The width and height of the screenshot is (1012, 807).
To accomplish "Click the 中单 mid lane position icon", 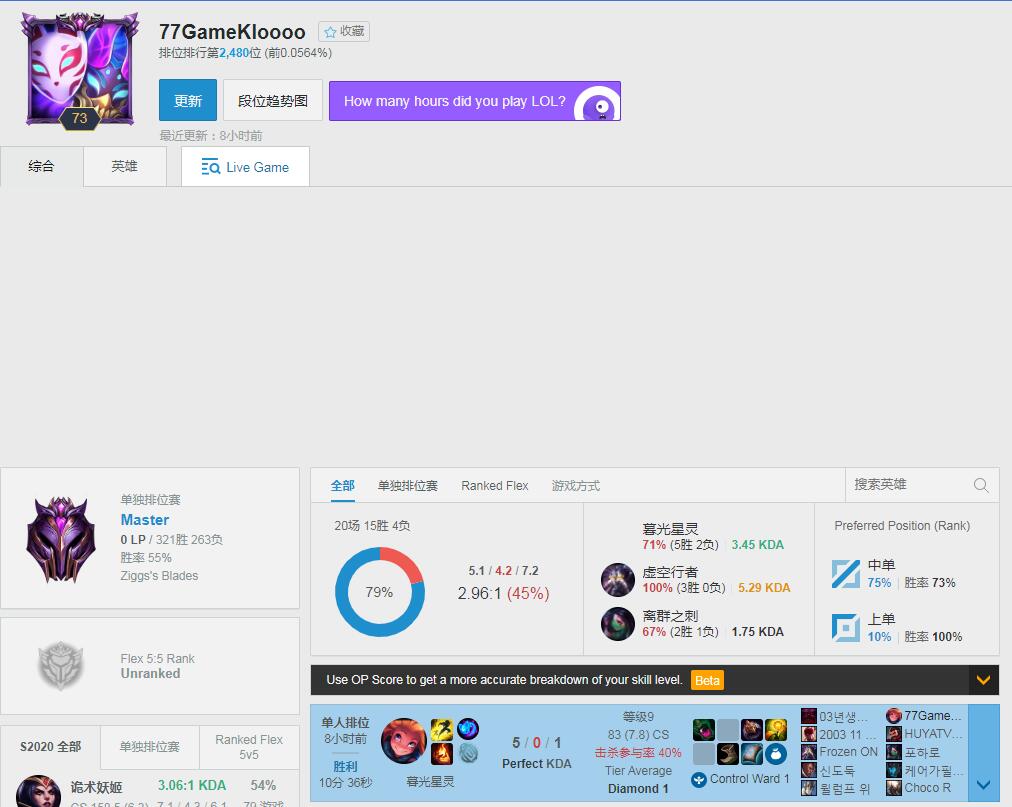I will click(846, 574).
